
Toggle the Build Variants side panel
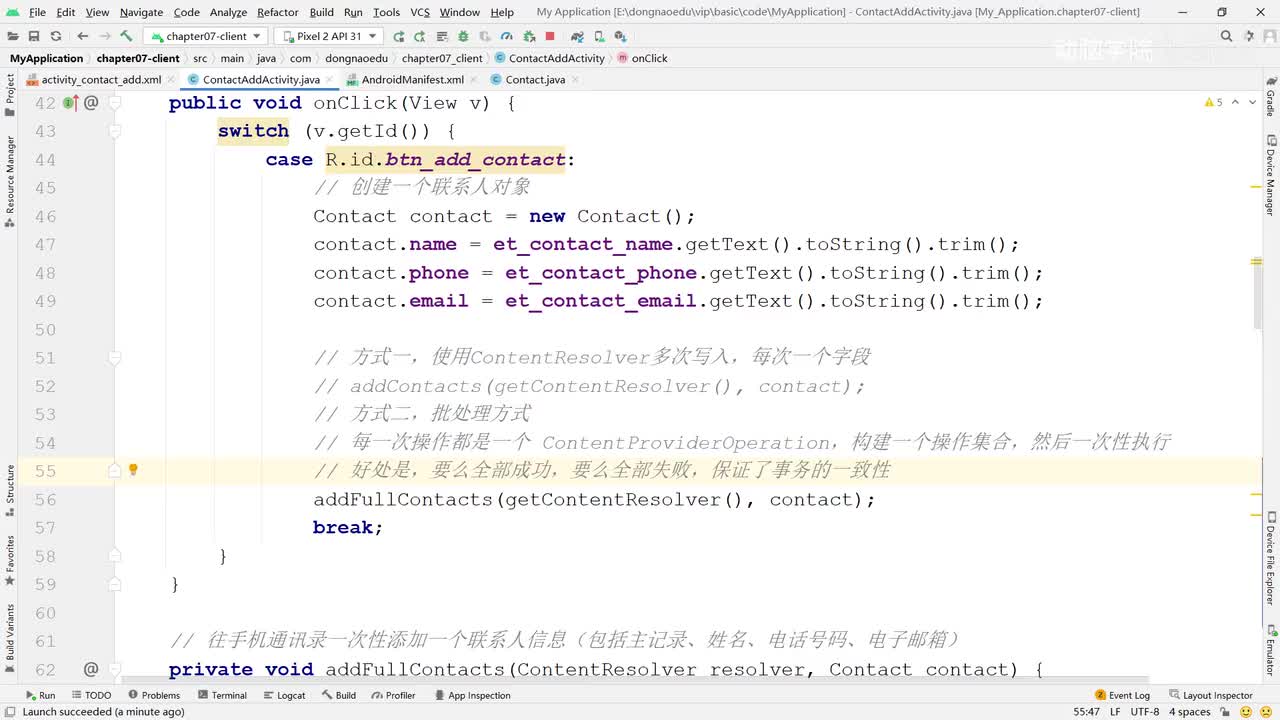tap(10, 638)
